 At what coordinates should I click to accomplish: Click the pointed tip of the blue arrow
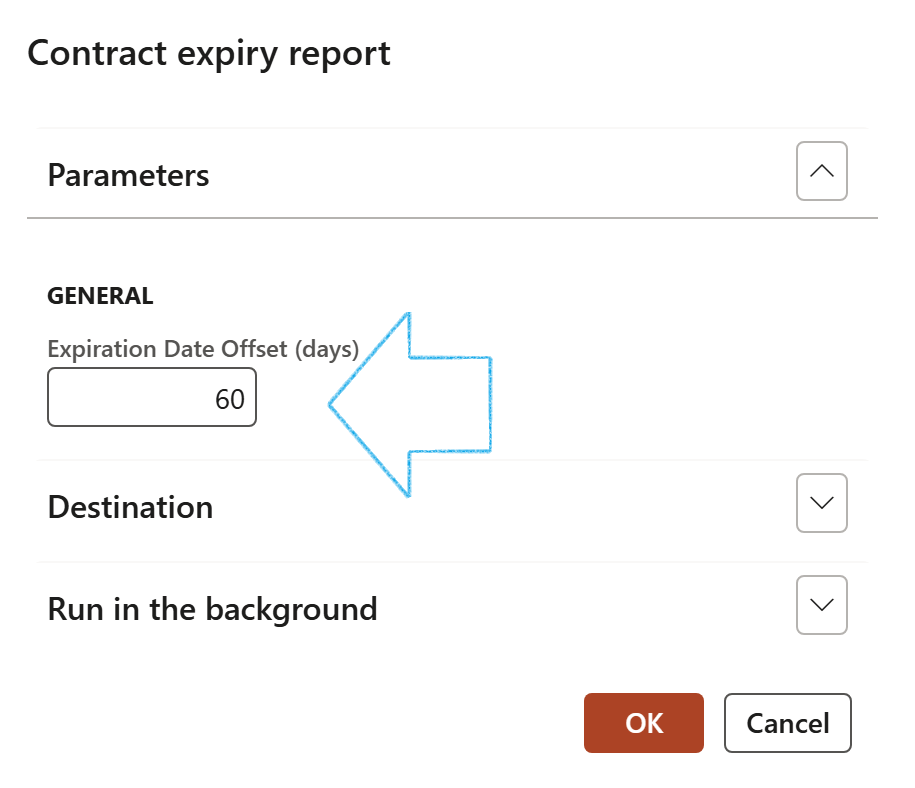[333, 404]
